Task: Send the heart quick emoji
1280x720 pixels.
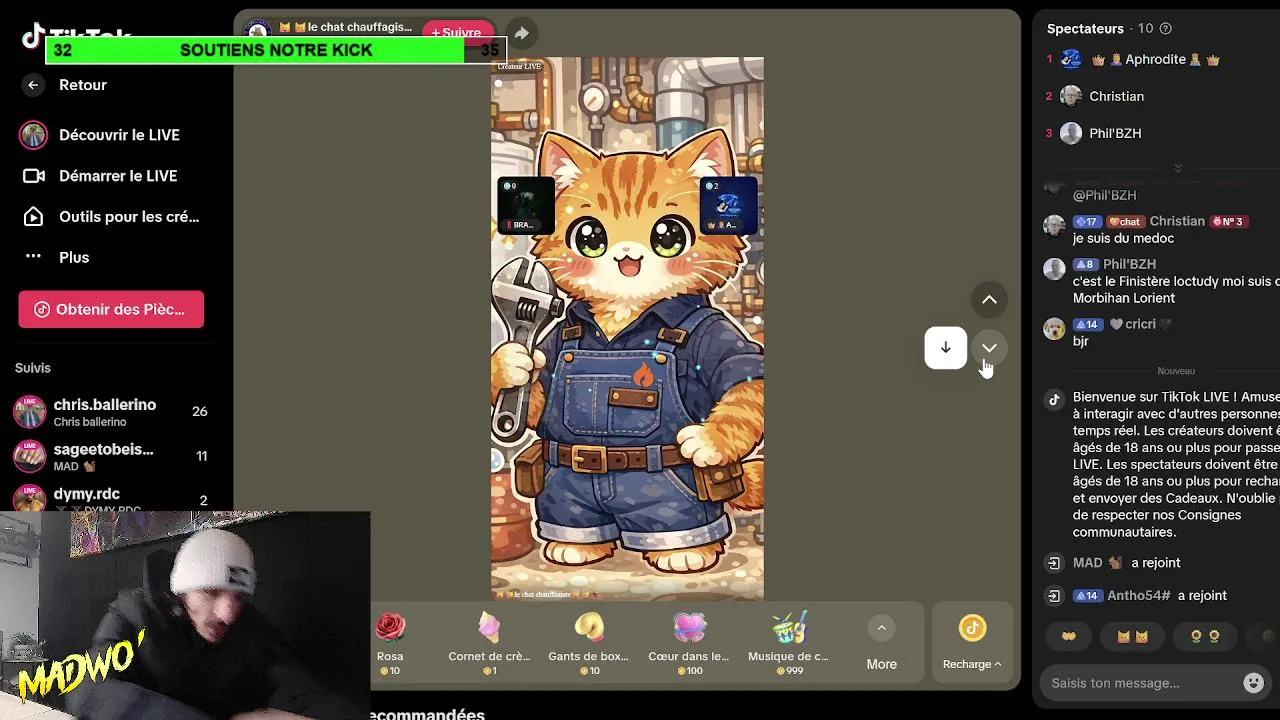Action: point(1069,636)
